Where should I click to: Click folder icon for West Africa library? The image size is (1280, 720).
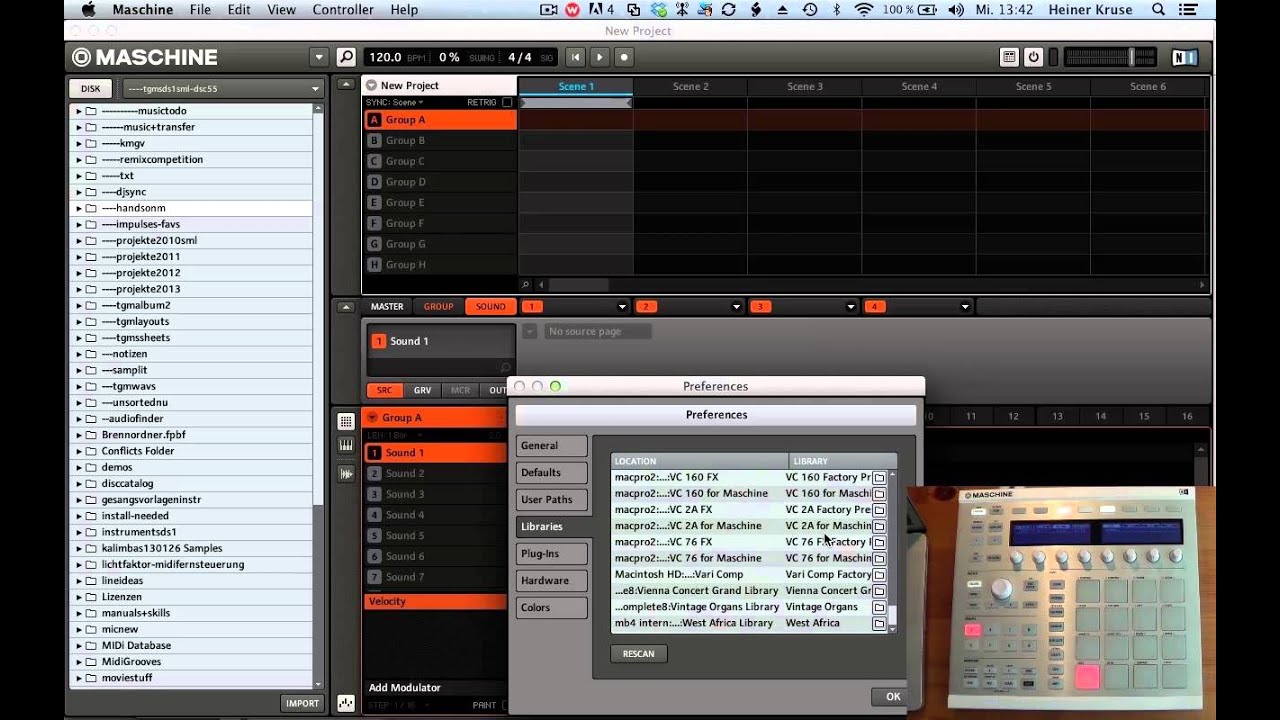tap(879, 624)
